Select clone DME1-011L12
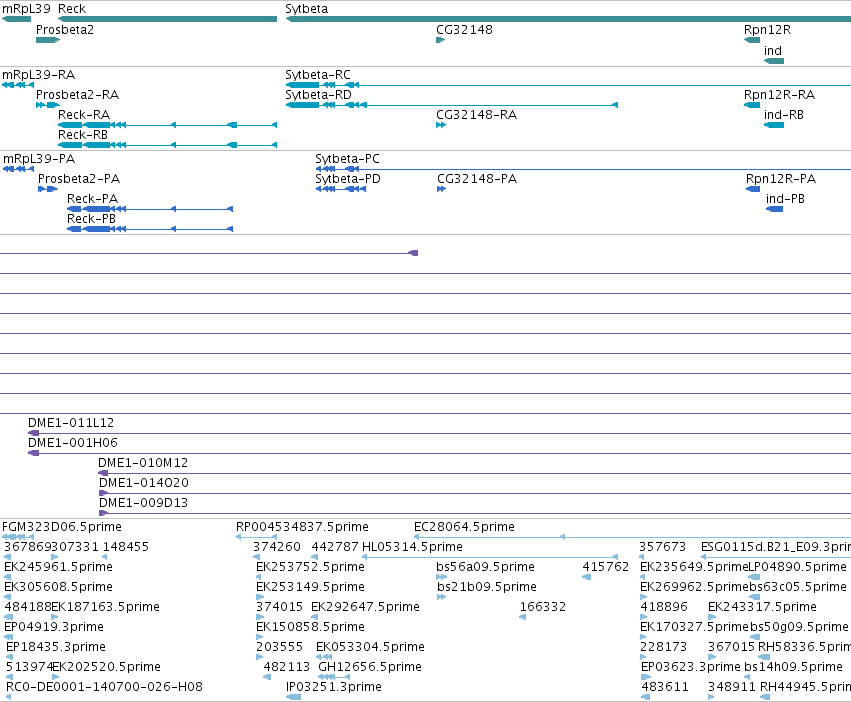The width and height of the screenshot is (851, 702). pos(71,423)
